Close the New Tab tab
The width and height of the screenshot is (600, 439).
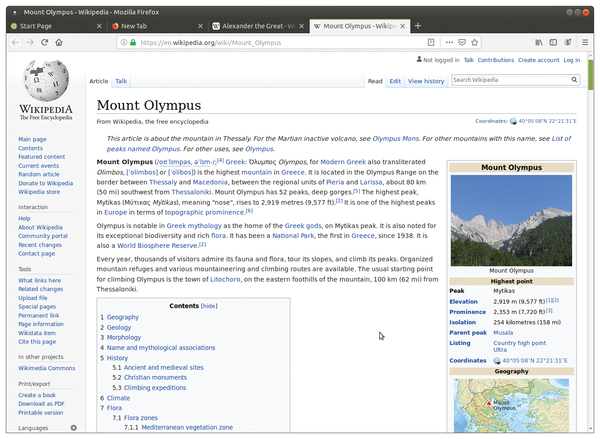pos(200,26)
